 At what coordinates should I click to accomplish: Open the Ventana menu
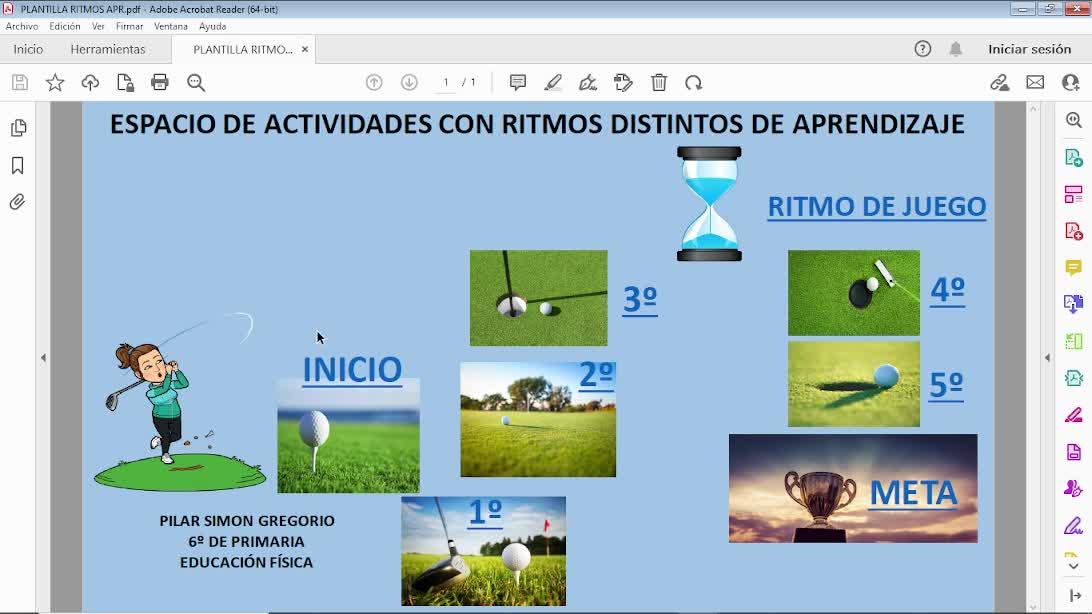coord(171,26)
